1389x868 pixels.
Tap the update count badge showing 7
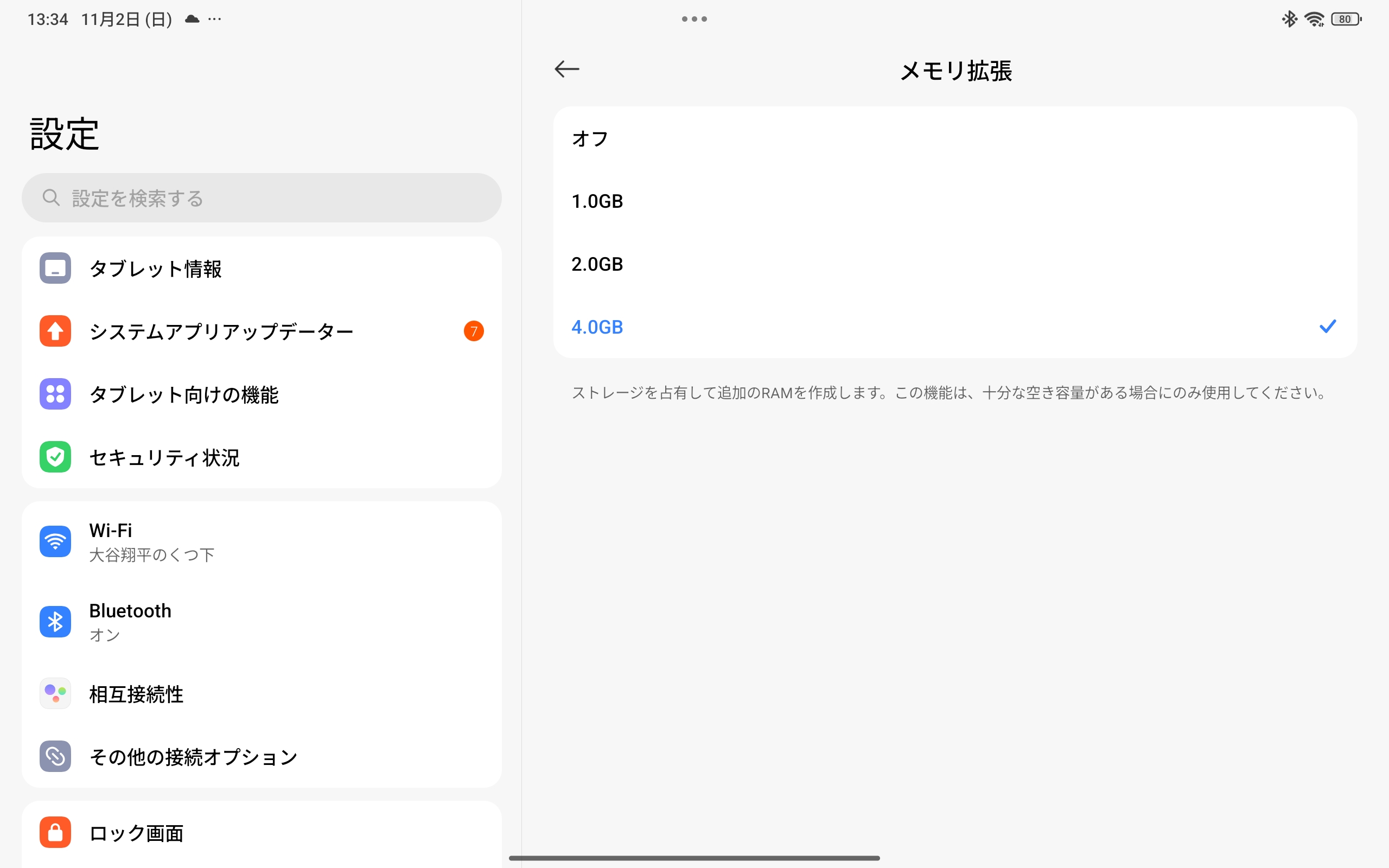[x=474, y=331]
